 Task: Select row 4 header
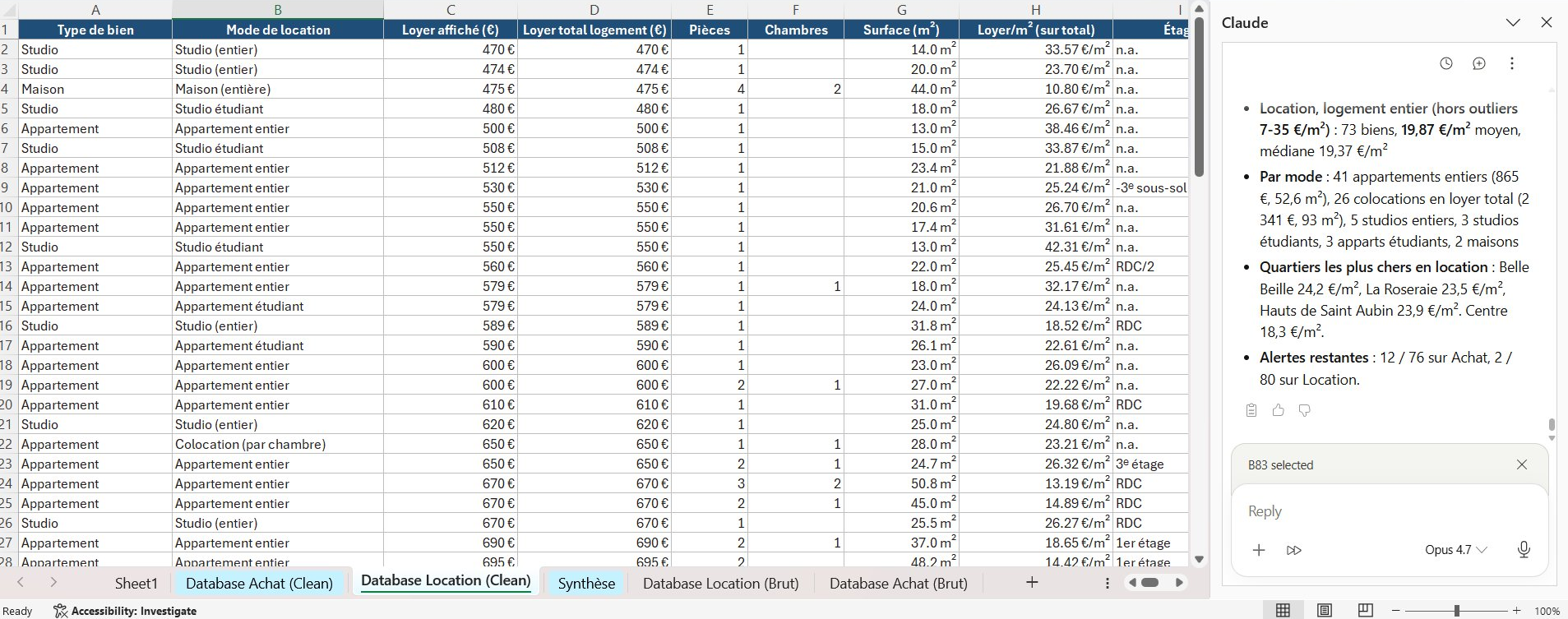pyautogui.click(x=8, y=89)
